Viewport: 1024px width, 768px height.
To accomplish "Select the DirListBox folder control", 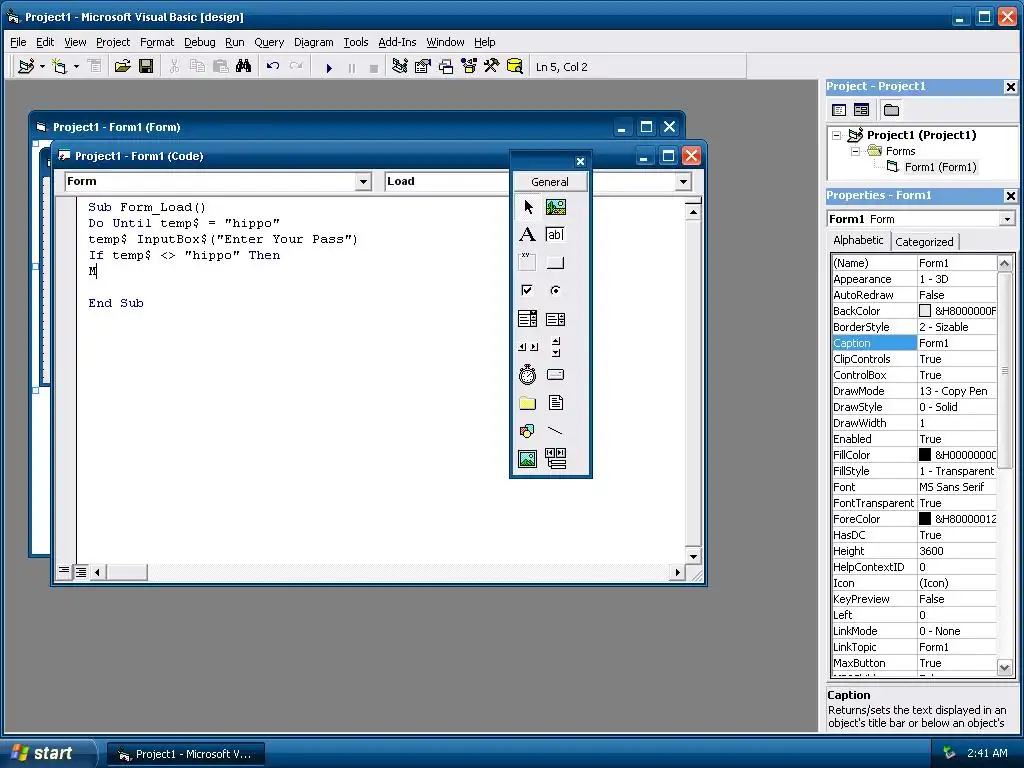I will coord(528,403).
